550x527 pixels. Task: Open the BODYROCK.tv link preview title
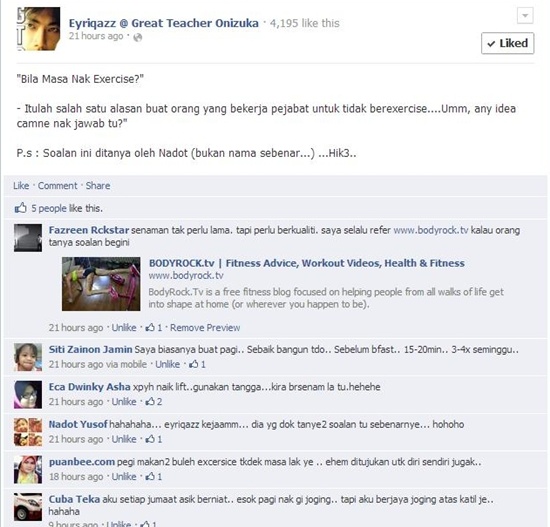(x=307, y=263)
